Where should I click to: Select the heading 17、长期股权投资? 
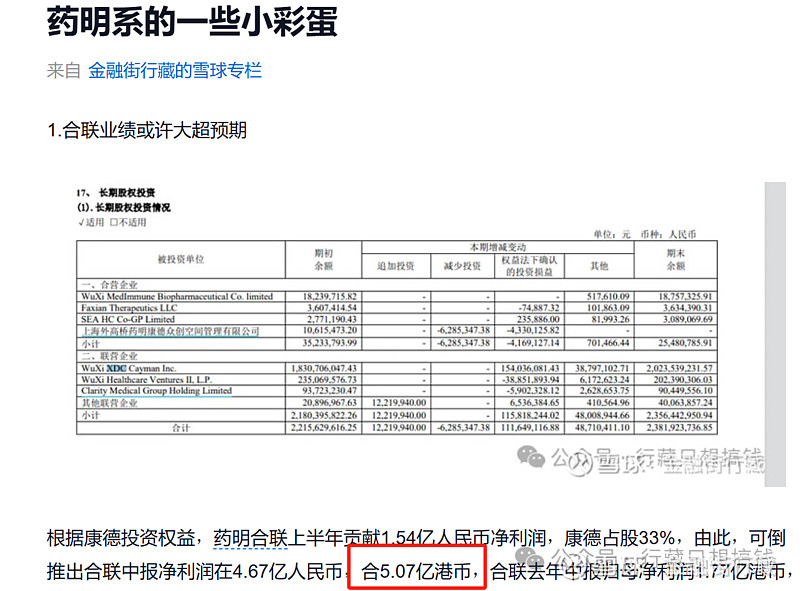click(116, 193)
